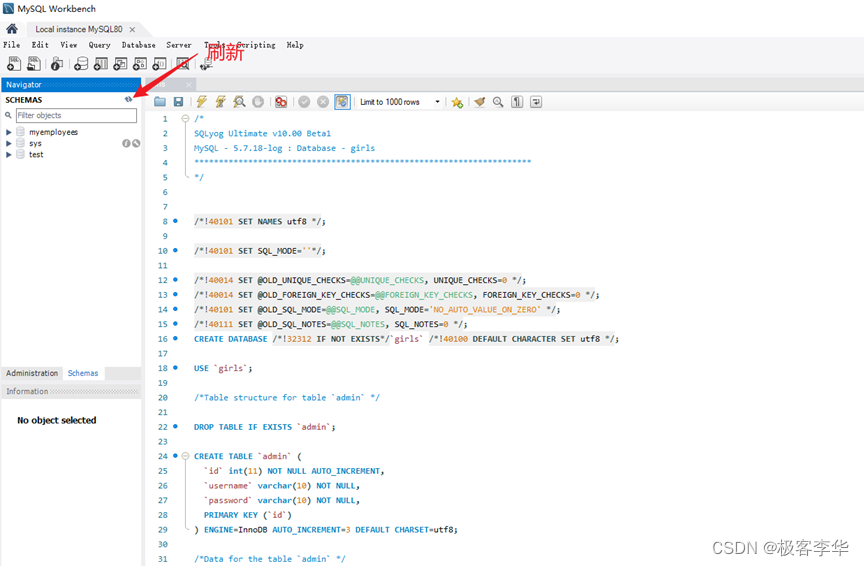Roll back the transaction with X icon
864x566 pixels.
coord(323,102)
